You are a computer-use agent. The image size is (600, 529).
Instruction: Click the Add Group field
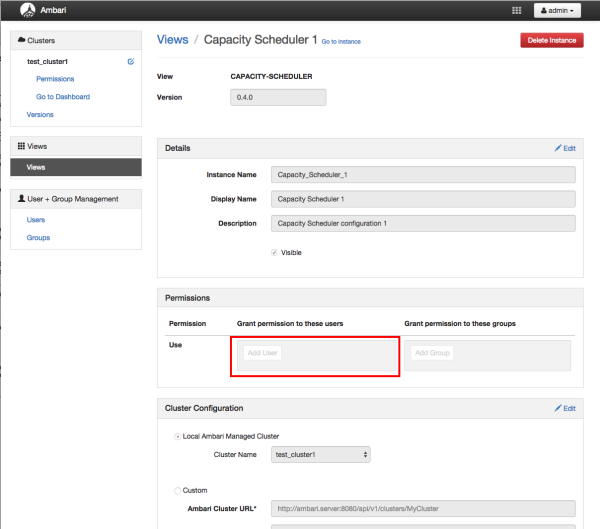[487, 355]
